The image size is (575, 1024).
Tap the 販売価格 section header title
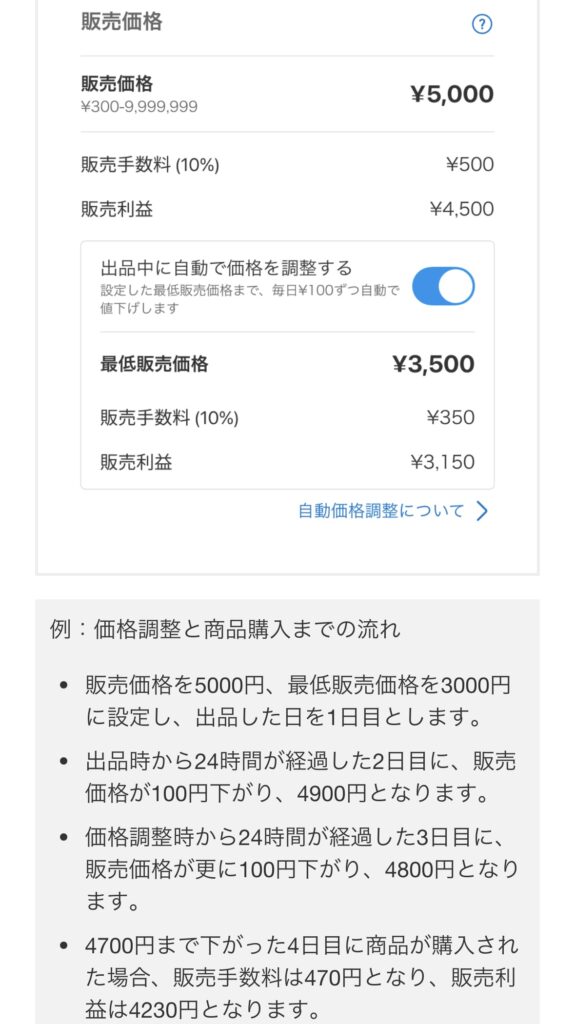(122, 22)
